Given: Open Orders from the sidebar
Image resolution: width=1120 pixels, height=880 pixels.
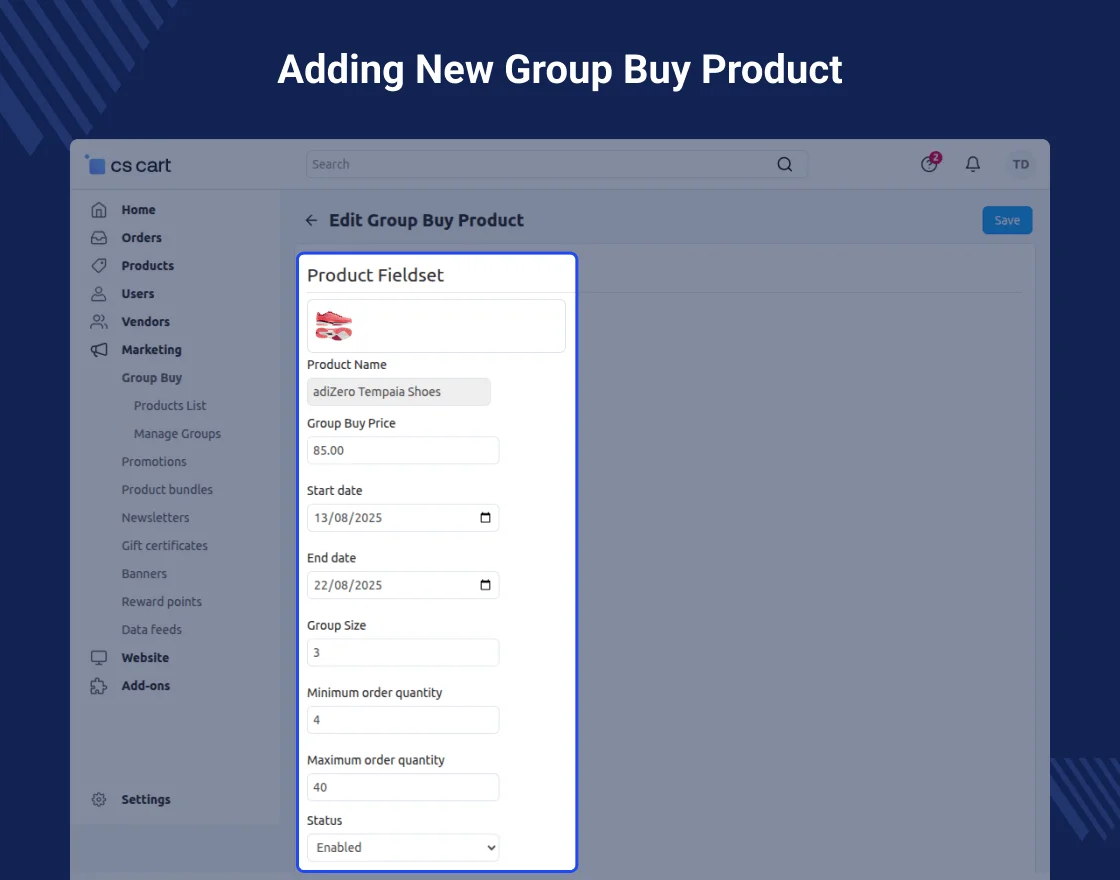Looking at the screenshot, I should (x=141, y=238).
